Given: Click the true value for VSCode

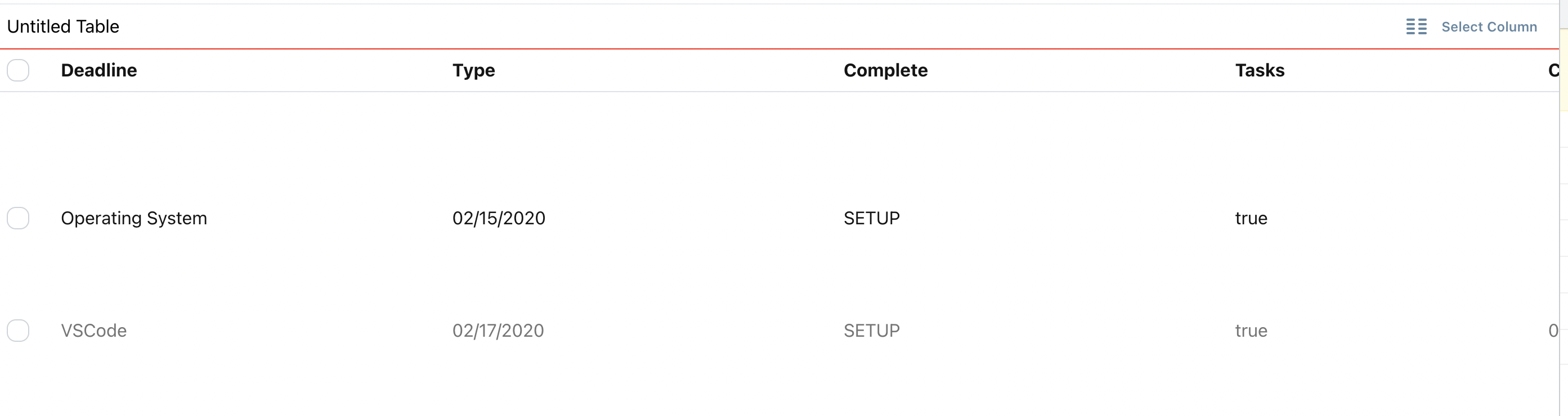Looking at the screenshot, I should tap(1252, 330).
